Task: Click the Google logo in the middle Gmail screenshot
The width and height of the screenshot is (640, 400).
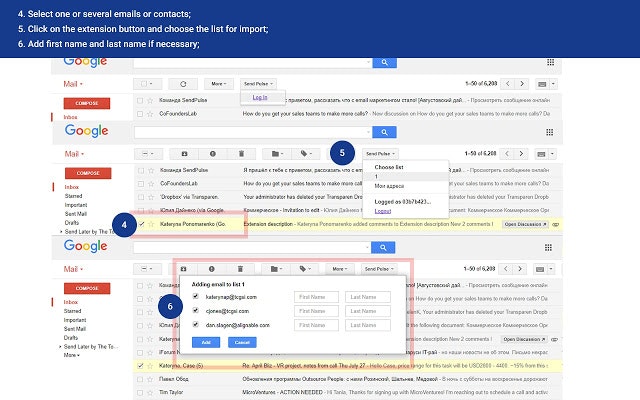Action: (87, 131)
